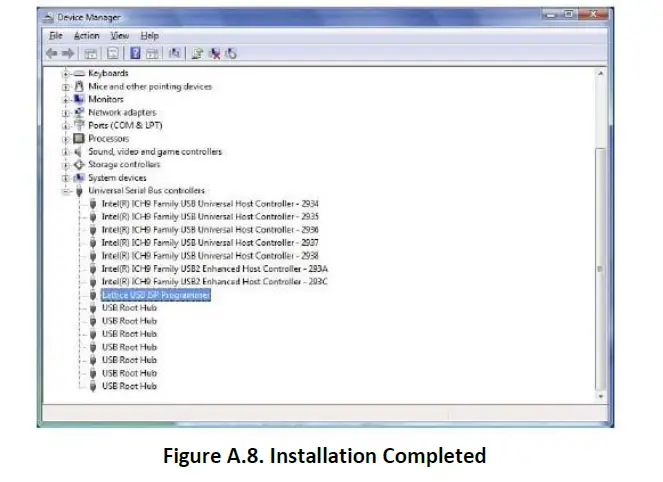Select Intel ICH9 USB Universal Host Controller - 2936

[210, 230]
